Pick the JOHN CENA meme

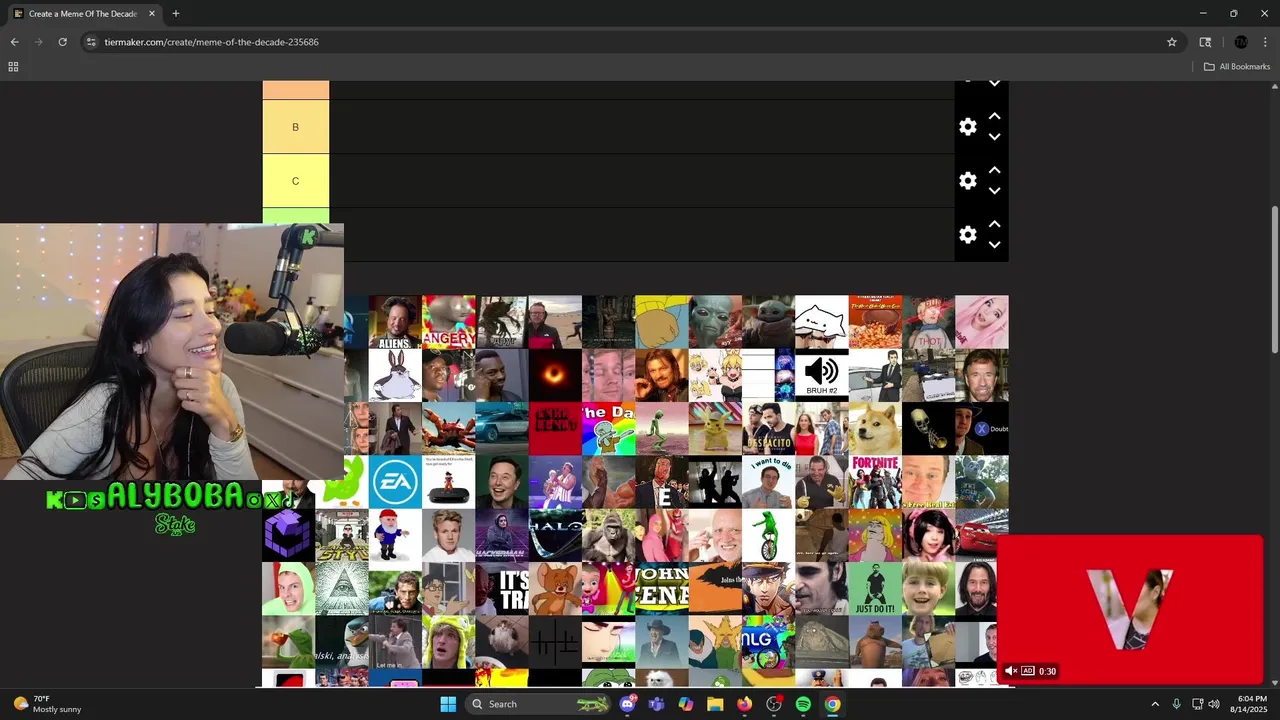click(x=661, y=589)
